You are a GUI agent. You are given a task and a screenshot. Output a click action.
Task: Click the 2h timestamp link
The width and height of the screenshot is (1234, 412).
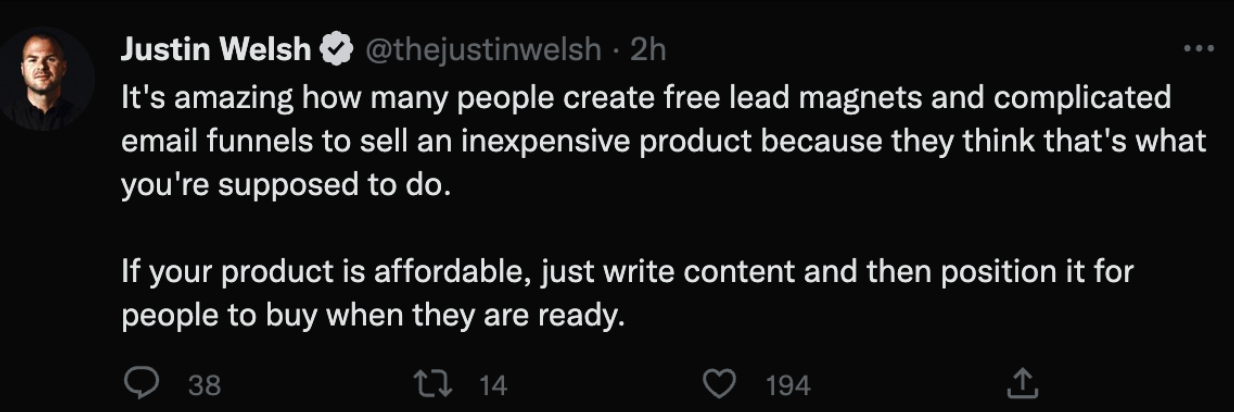647,49
